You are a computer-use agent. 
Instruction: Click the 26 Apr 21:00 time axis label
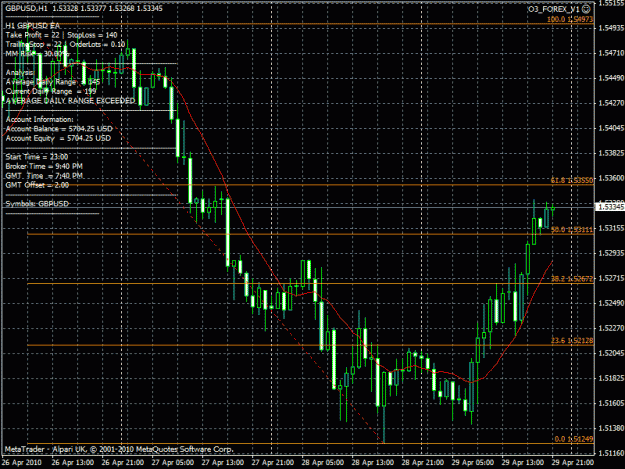coord(123,463)
